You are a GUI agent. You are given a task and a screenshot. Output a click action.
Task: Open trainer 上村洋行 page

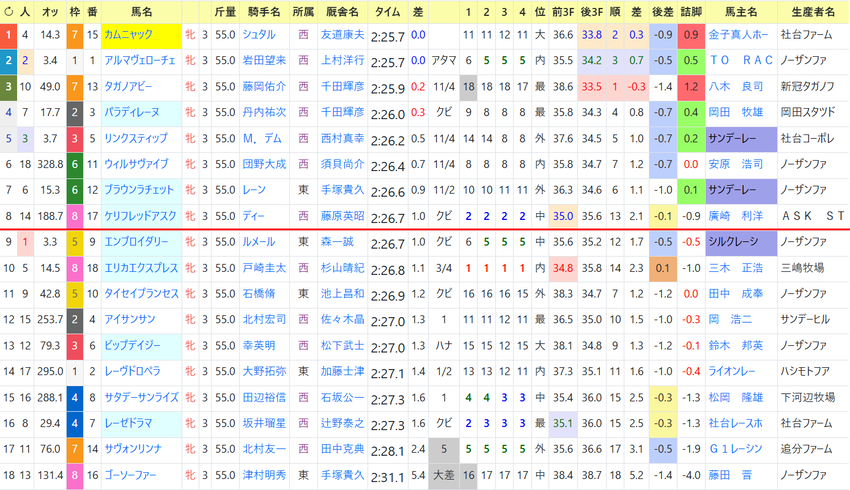pyautogui.click(x=342, y=60)
